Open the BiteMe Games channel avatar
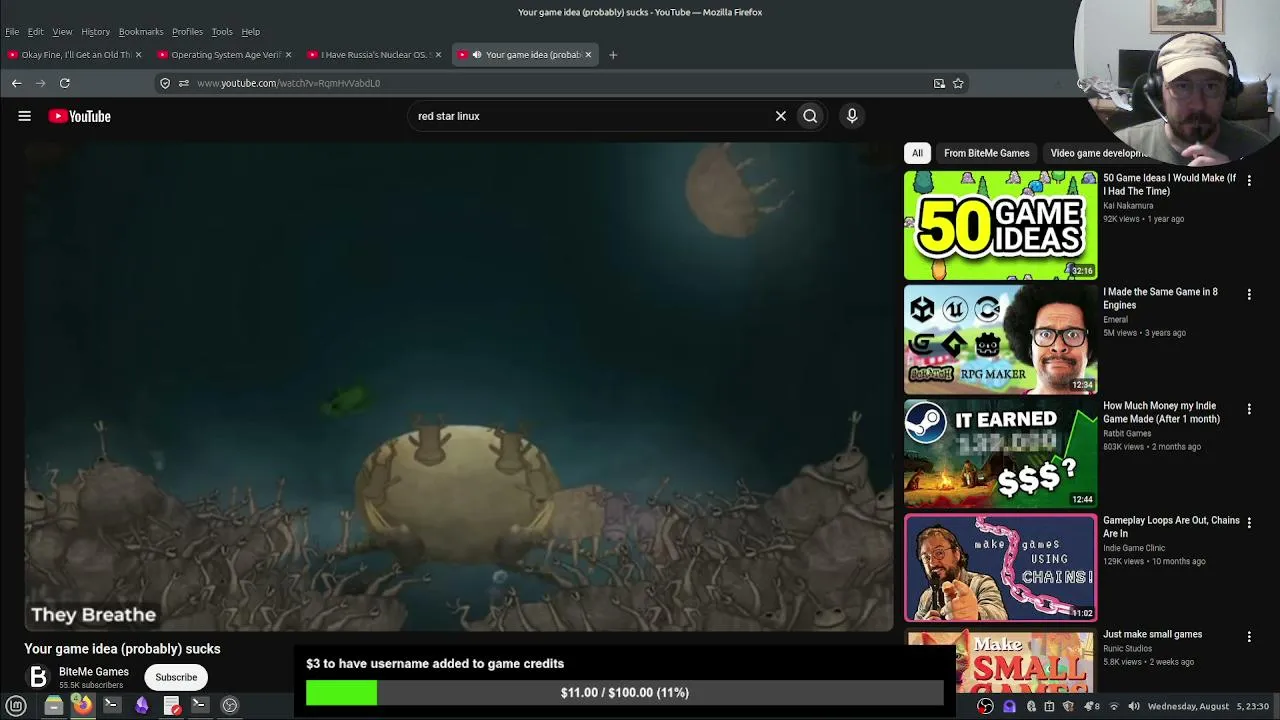1280x720 pixels. pos(38,677)
